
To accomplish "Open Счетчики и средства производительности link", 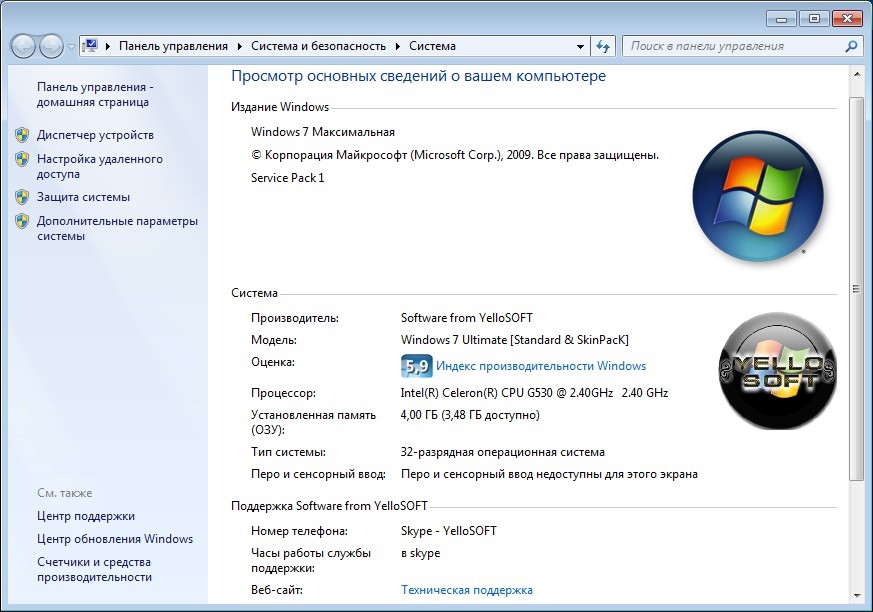I will point(94,570).
